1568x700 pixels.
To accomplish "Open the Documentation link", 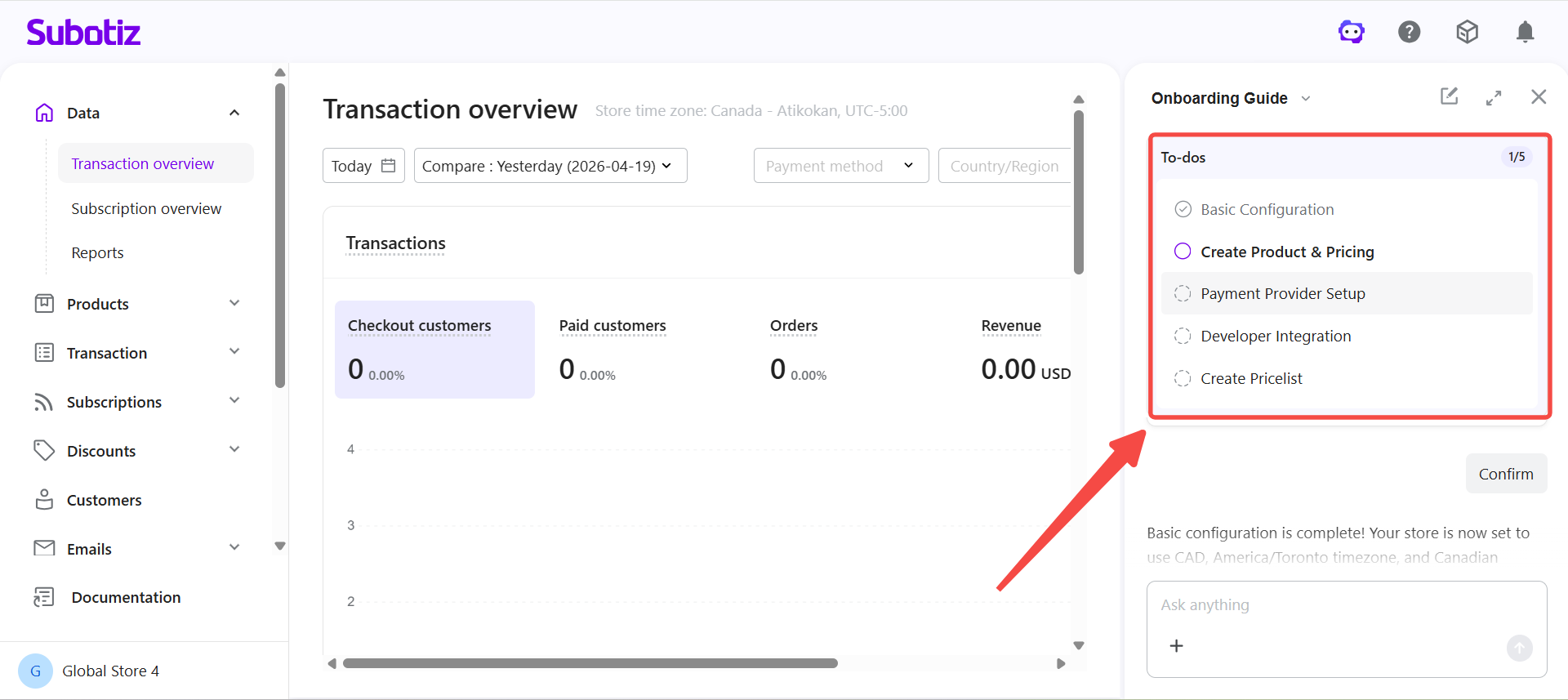I will pyautogui.click(x=126, y=598).
